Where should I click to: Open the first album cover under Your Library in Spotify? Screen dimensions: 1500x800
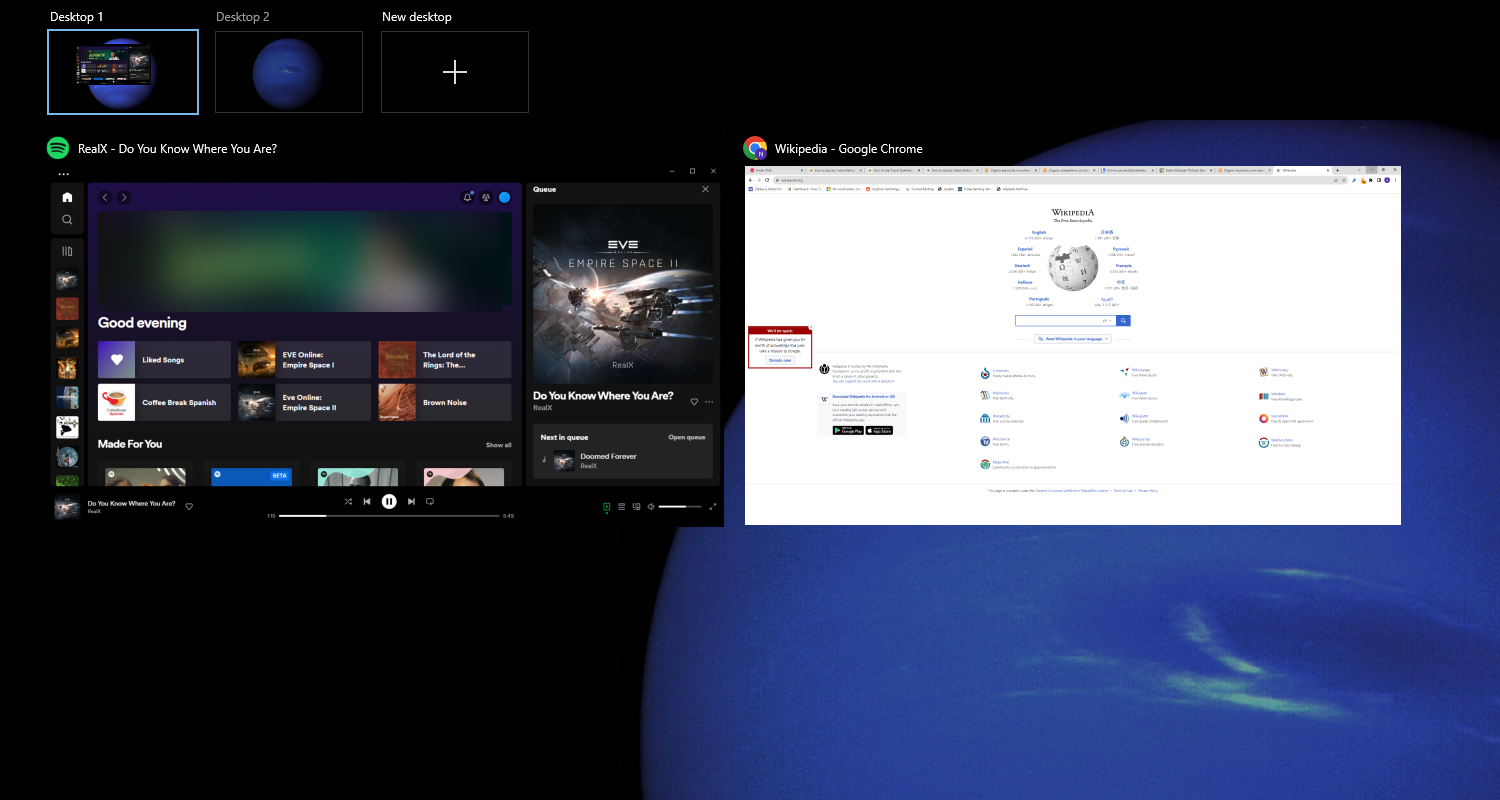click(x=67, y=281)
